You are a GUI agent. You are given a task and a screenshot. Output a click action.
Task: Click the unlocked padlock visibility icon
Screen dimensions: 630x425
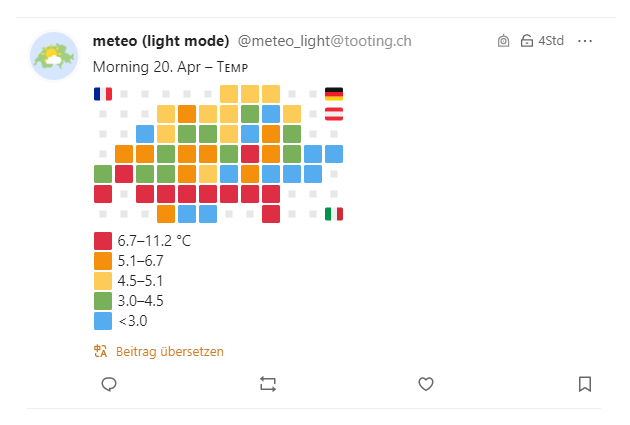pyautogui.click(x=526, y=41)
